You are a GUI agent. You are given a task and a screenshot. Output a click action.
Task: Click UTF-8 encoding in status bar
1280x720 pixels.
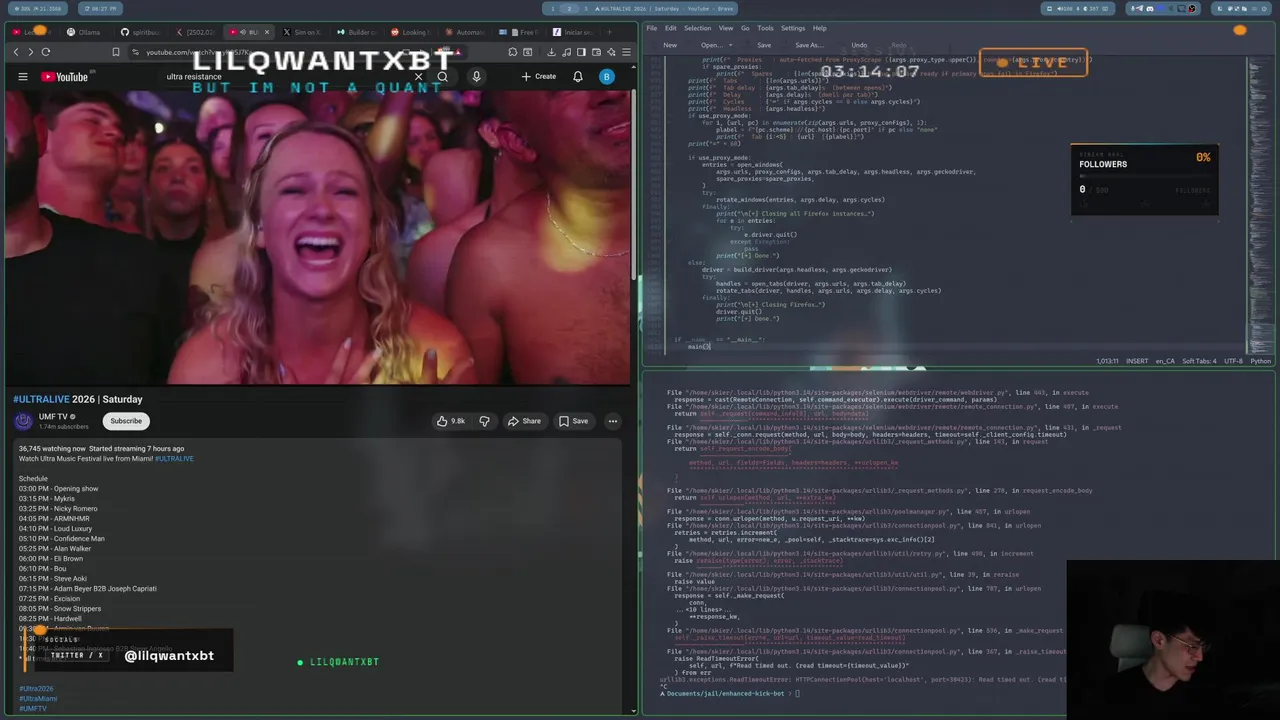tap(1234, 361)
